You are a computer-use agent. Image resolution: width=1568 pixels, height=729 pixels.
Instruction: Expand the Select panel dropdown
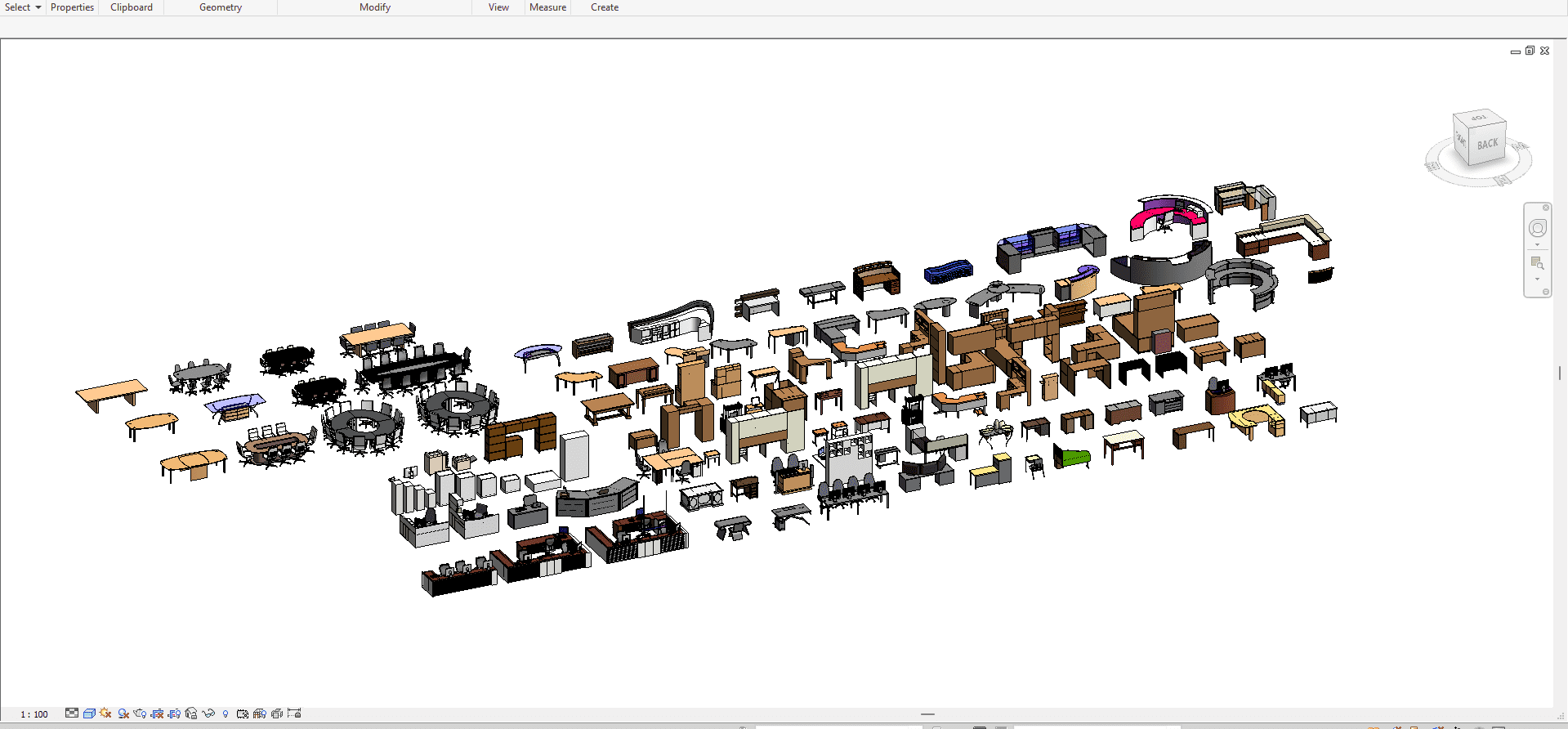pos(38,7)
